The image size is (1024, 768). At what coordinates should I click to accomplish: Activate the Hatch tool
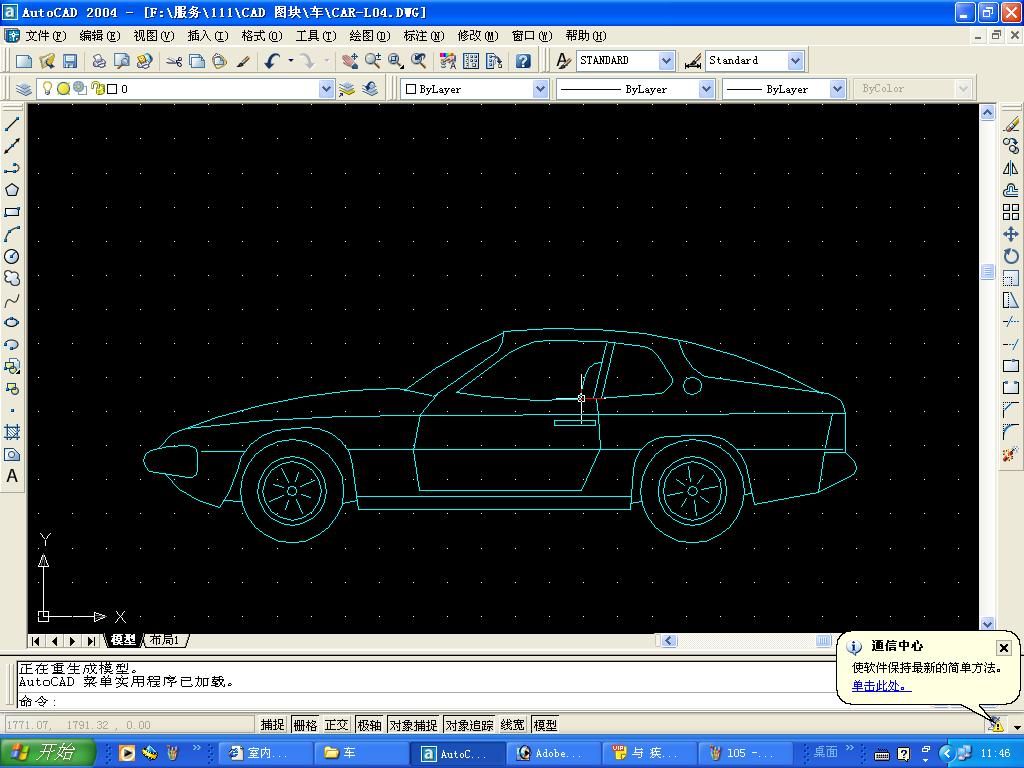point(12,432)
